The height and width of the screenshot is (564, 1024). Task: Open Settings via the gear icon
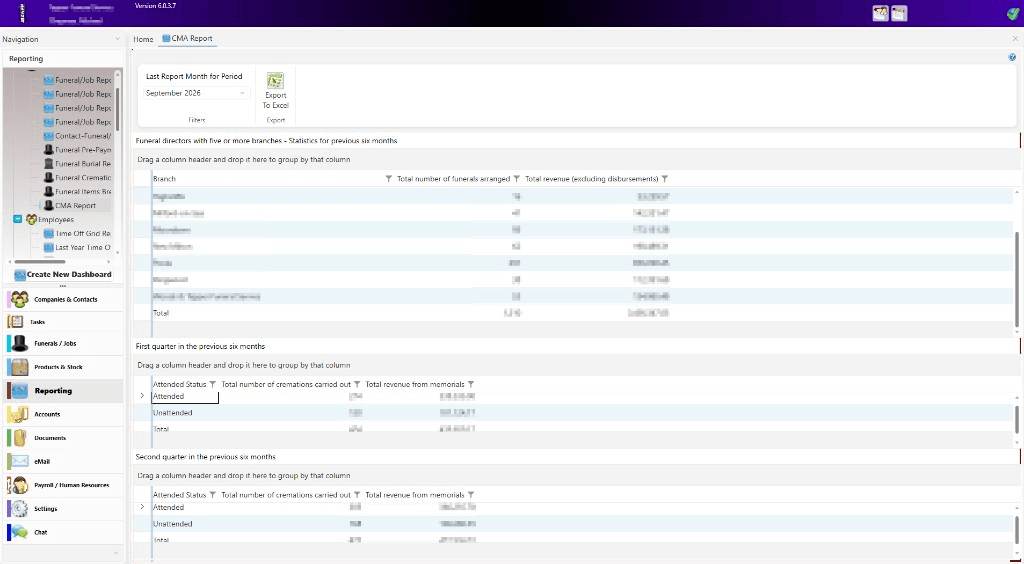pyautogui.click(x=20, y=509)
